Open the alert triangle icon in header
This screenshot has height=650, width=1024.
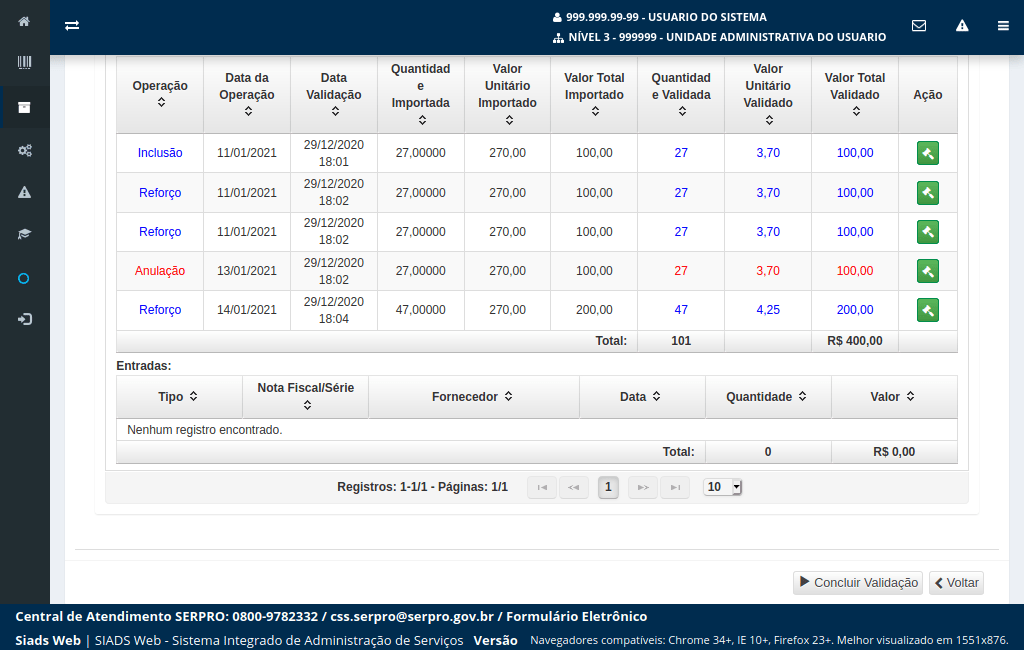962,25
